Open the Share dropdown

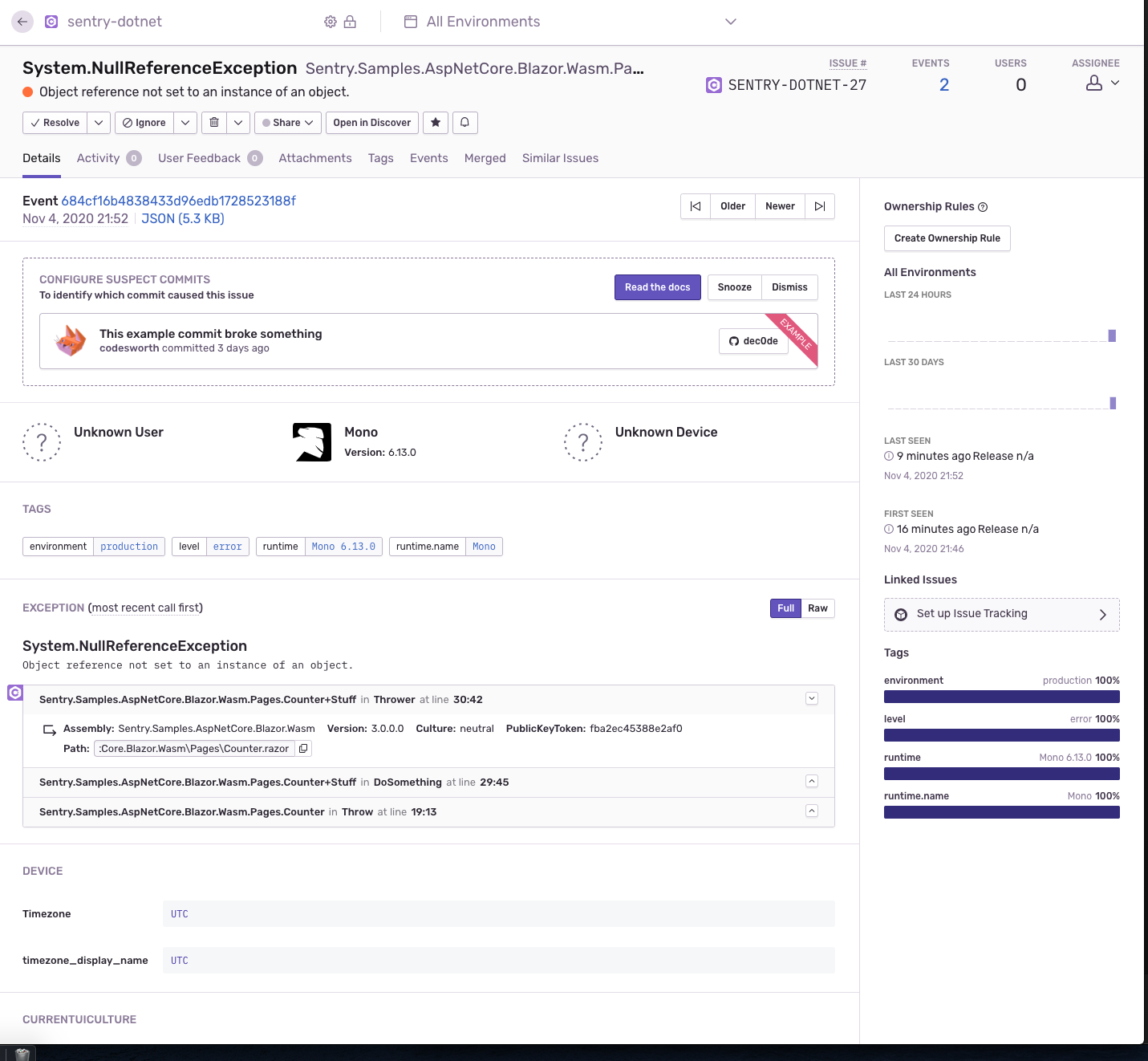point(288,123)
